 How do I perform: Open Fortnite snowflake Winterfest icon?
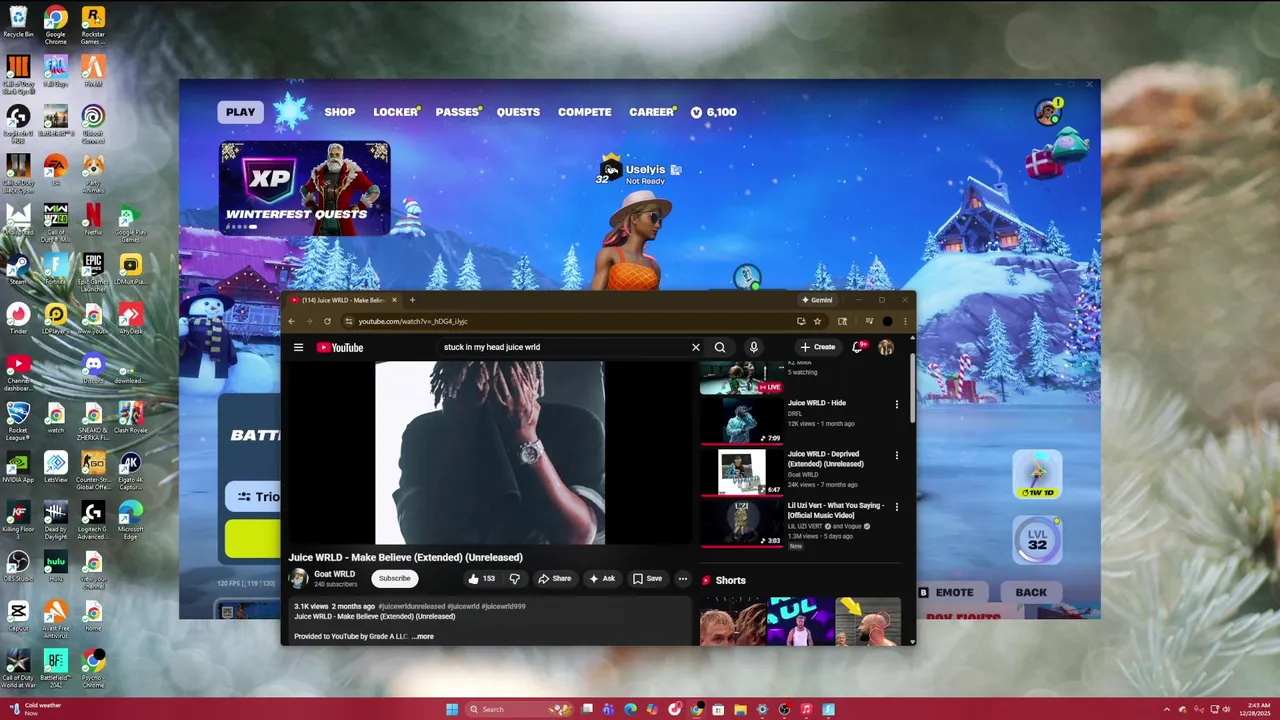[x=292, y=112]
